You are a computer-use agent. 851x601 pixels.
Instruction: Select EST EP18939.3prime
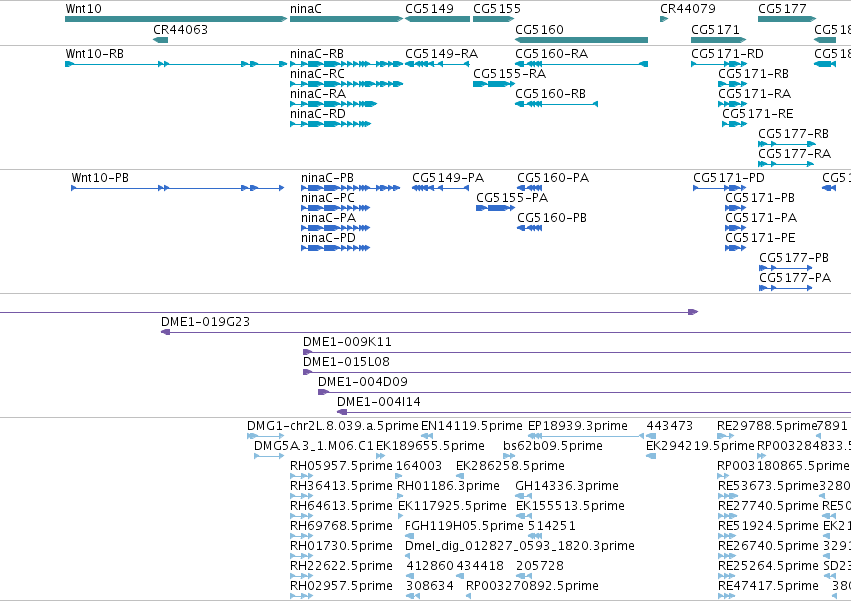tap(586, 436)
